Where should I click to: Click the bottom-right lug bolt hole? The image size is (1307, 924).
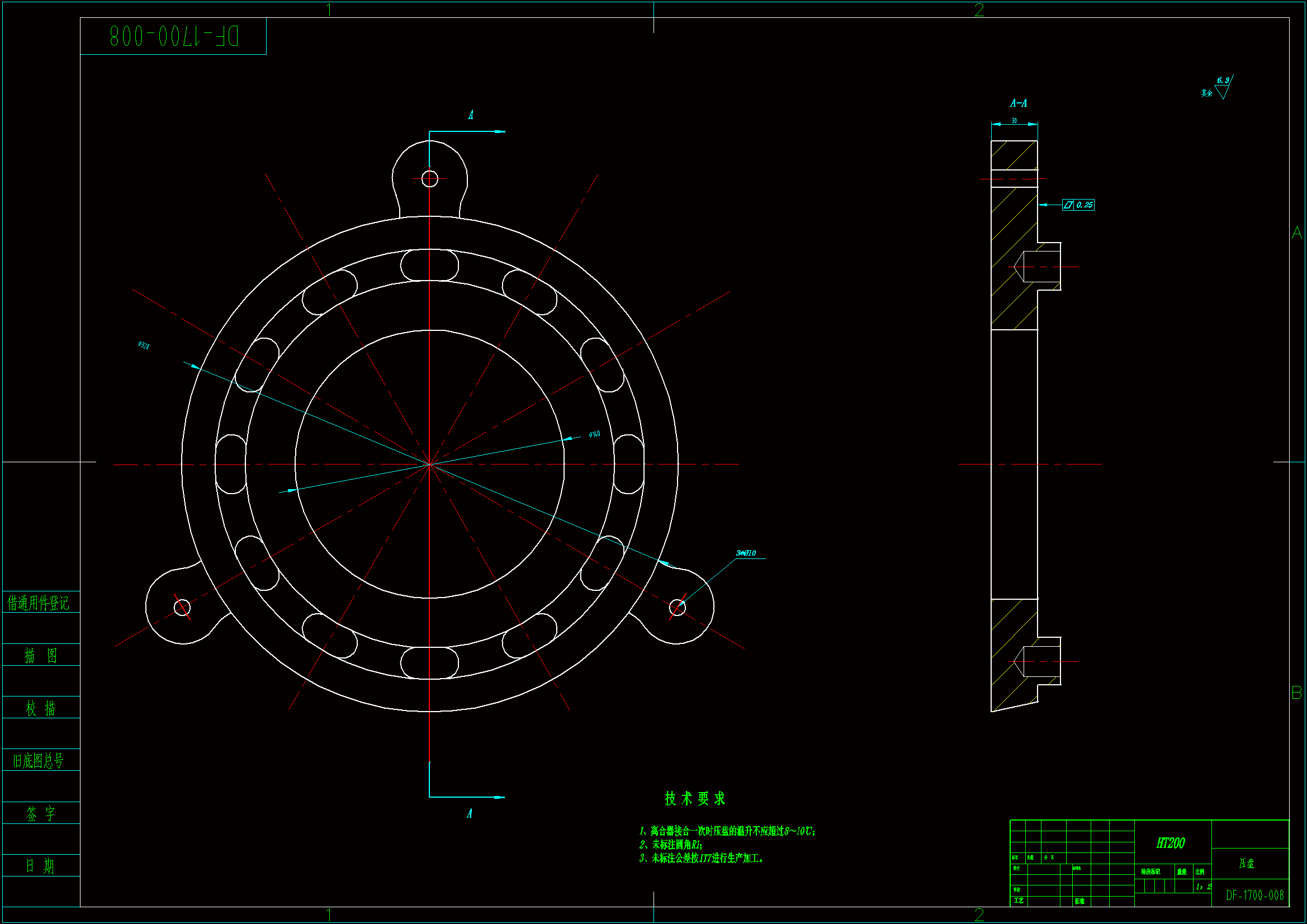tap(677, 608)
